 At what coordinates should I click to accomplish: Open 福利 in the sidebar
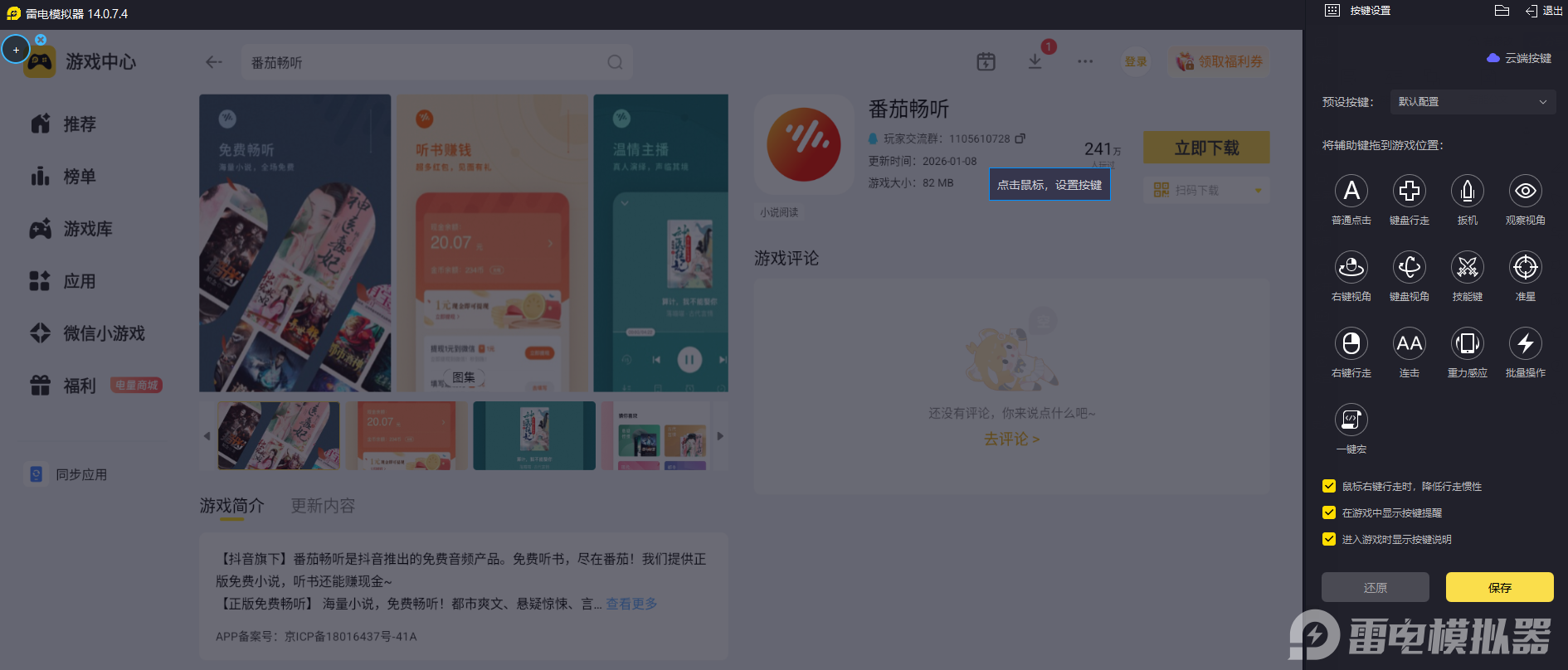(63, 386)
